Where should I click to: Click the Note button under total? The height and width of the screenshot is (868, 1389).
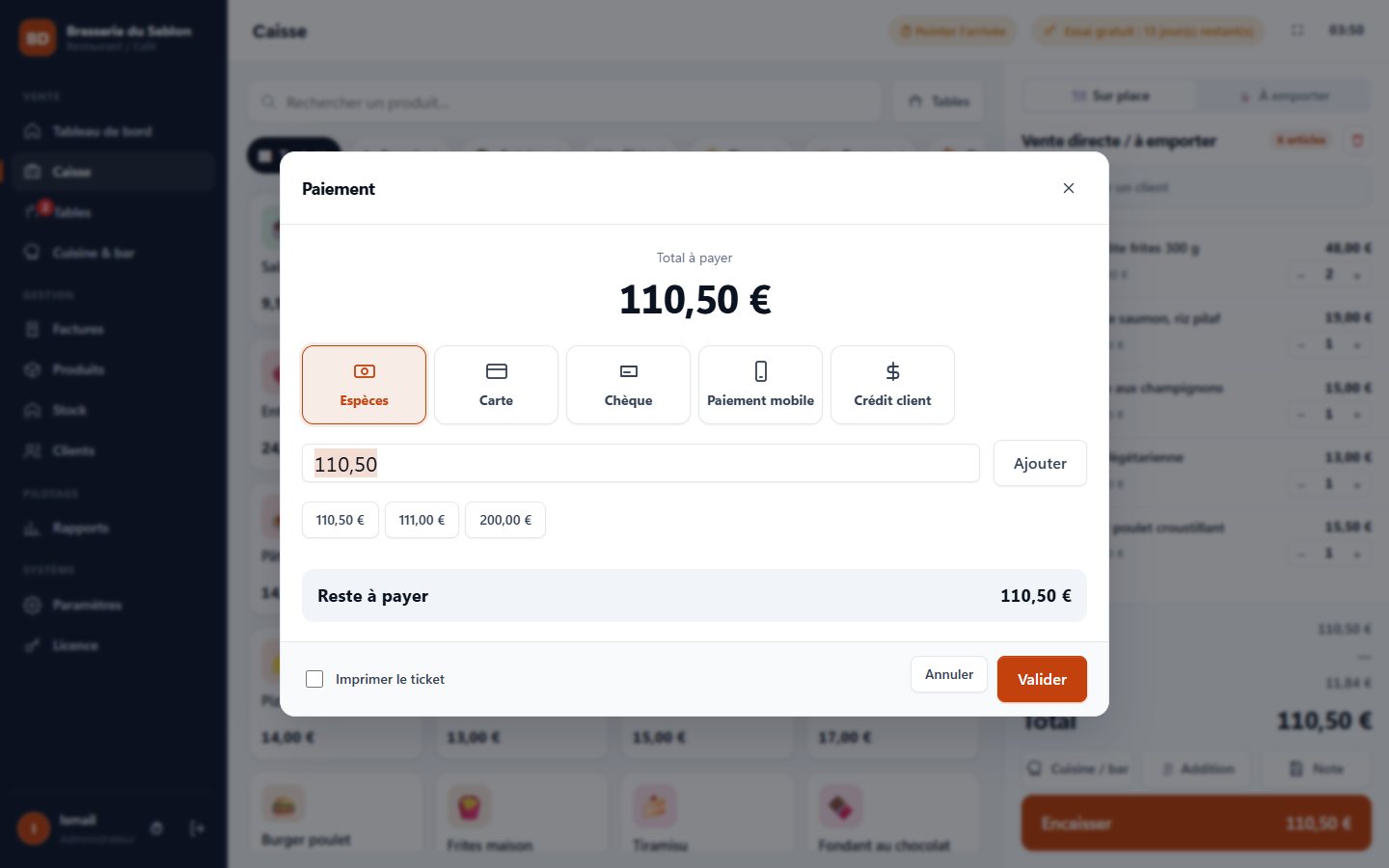pos(1316,769)
